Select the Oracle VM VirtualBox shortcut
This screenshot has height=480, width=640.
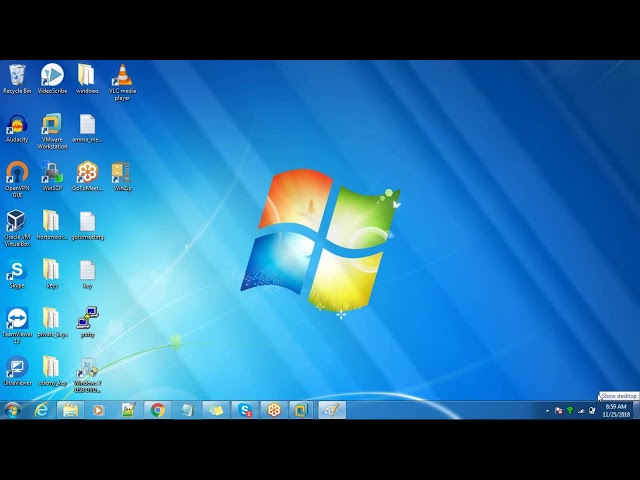17,228
